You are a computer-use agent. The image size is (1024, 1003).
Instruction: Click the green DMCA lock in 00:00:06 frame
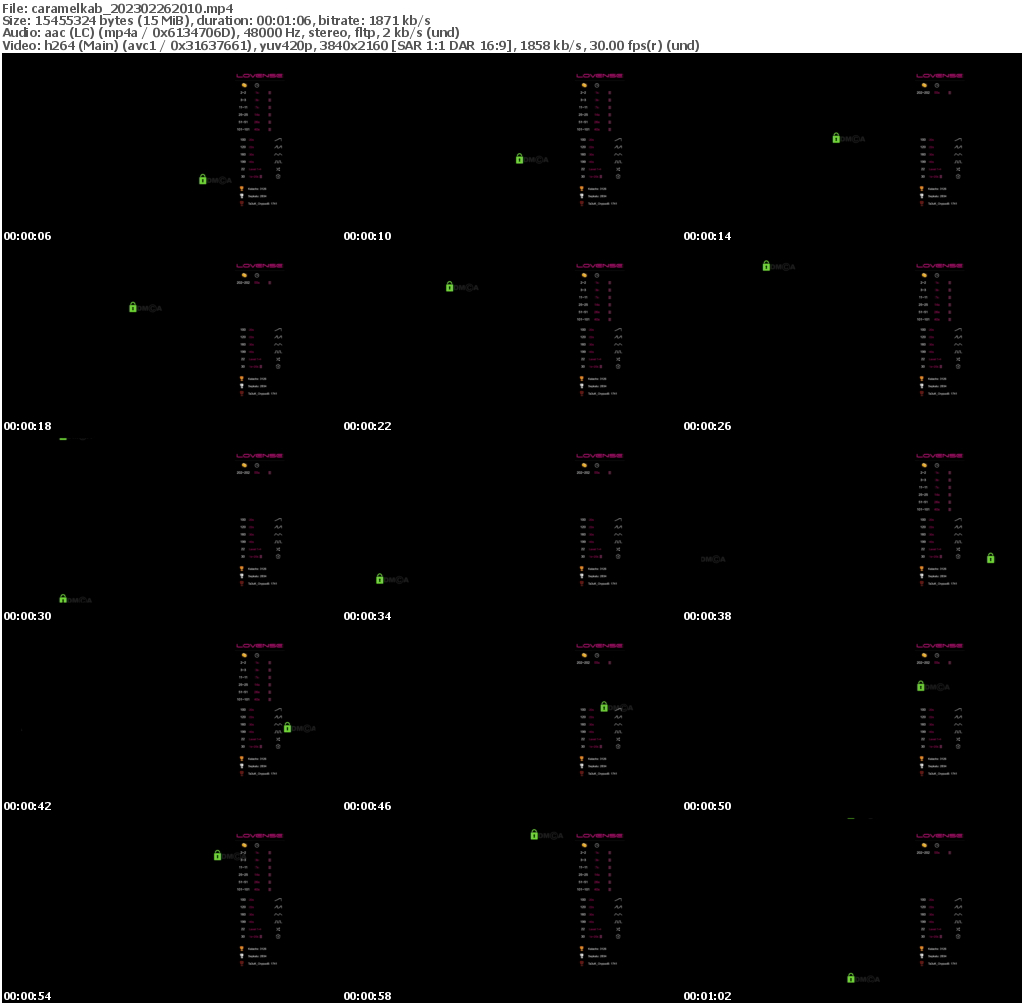203,179
